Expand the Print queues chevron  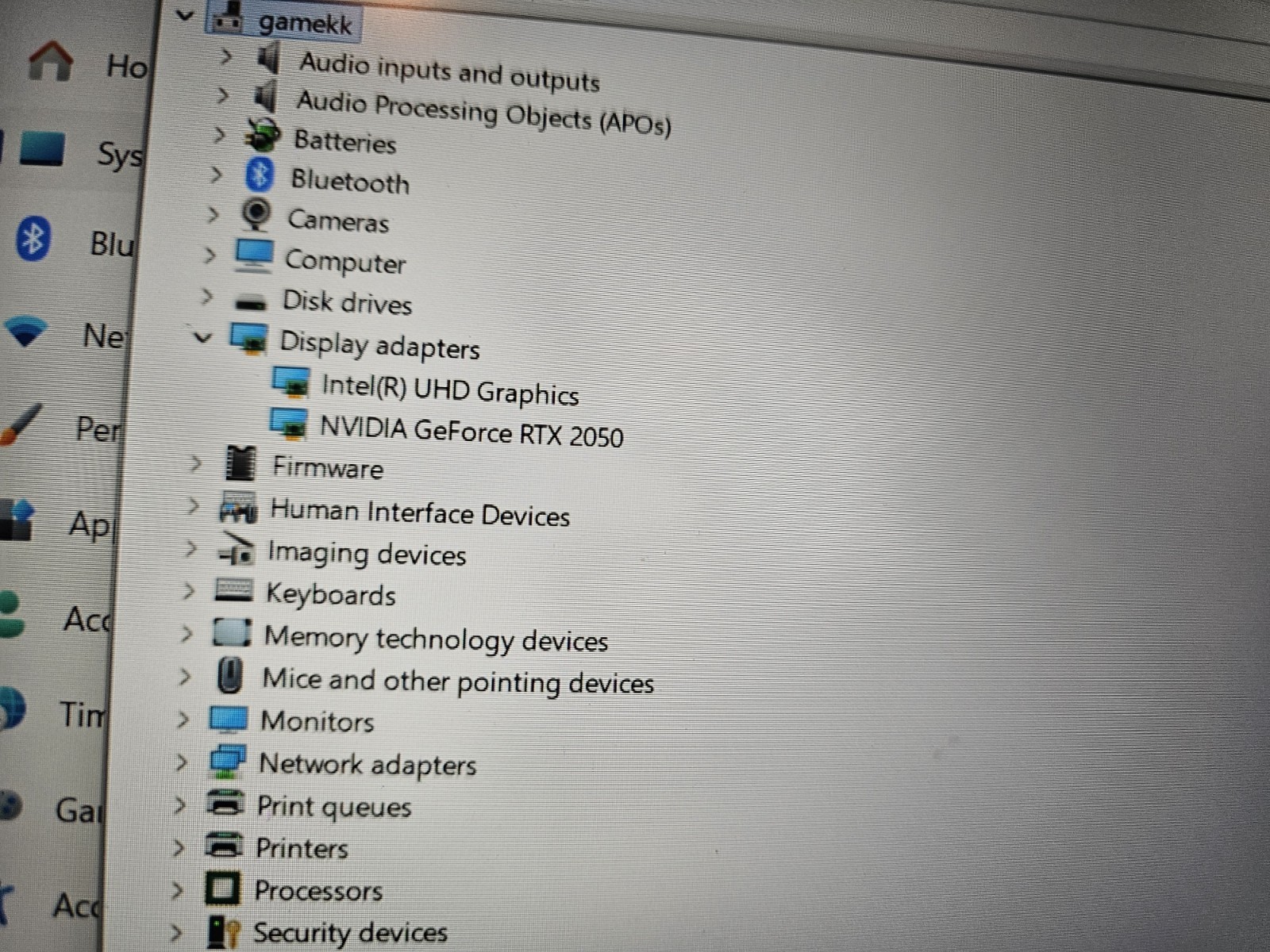pyautogui.click(x=180, y=804)
